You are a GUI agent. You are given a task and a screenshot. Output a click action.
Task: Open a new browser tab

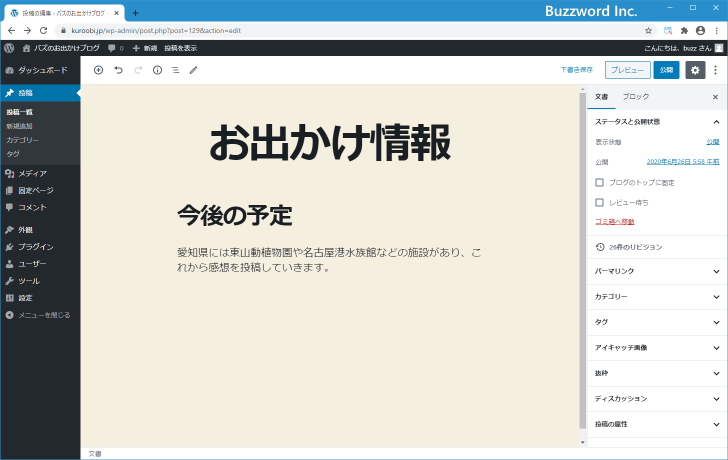click(x=135, y=13)
